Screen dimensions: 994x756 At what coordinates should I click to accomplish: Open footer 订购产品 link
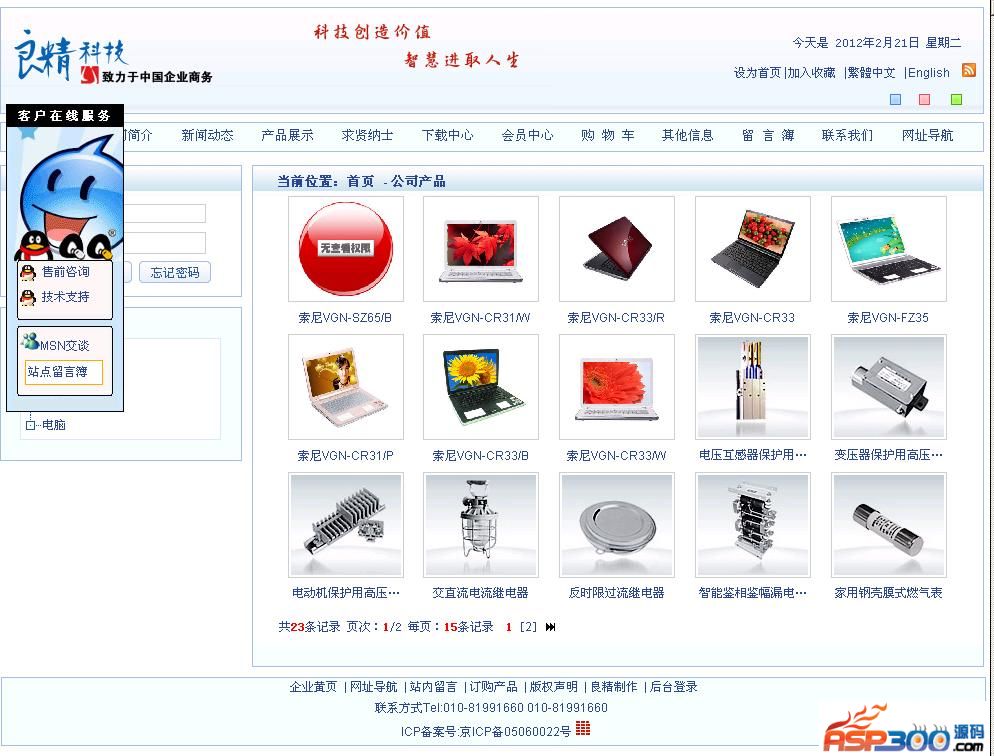tap(493, 687)
